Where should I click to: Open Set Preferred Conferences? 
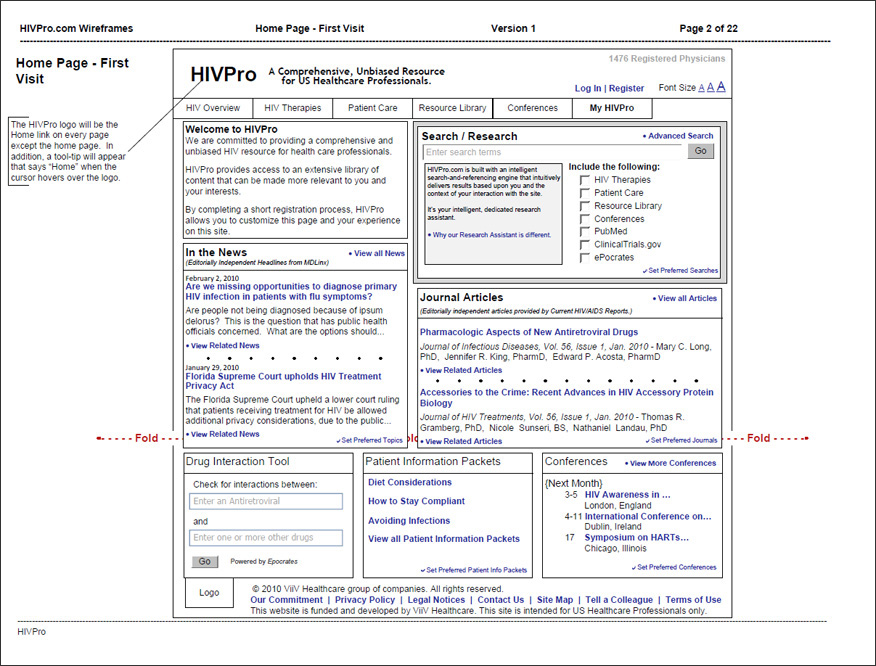point(677,567)
